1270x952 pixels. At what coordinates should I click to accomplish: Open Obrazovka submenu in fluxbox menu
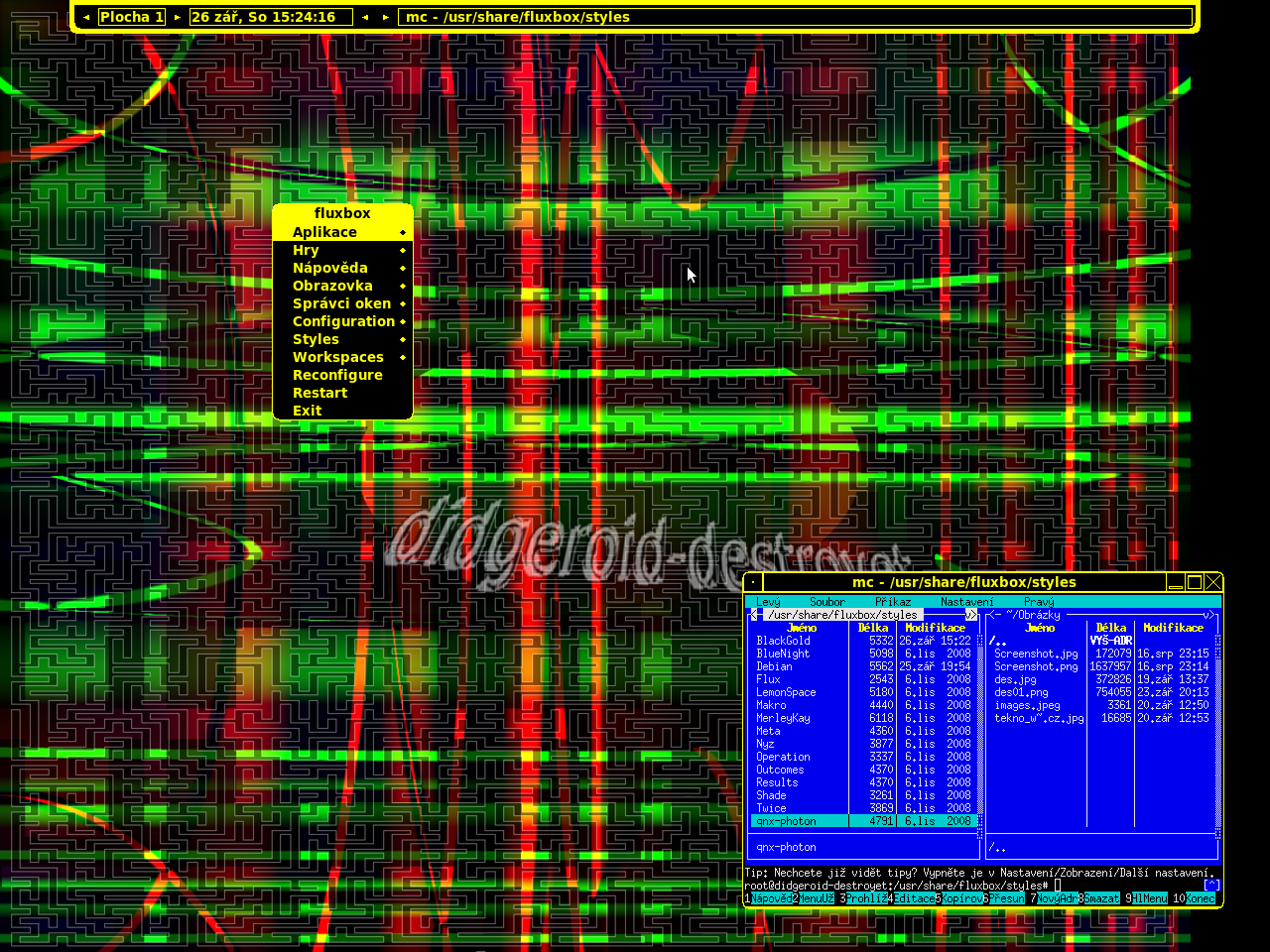coord(342,286)
